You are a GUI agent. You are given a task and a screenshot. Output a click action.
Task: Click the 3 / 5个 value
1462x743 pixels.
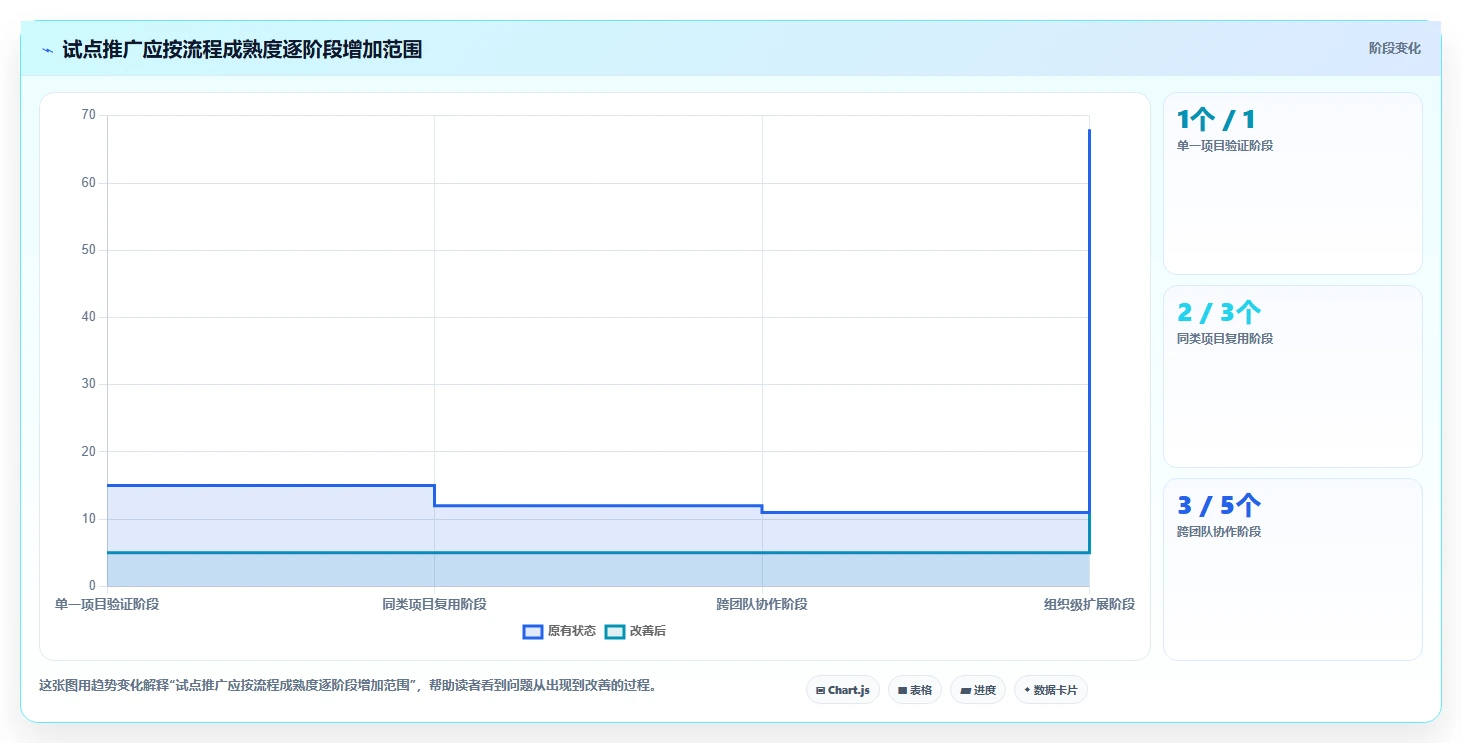coord(1219,506)
